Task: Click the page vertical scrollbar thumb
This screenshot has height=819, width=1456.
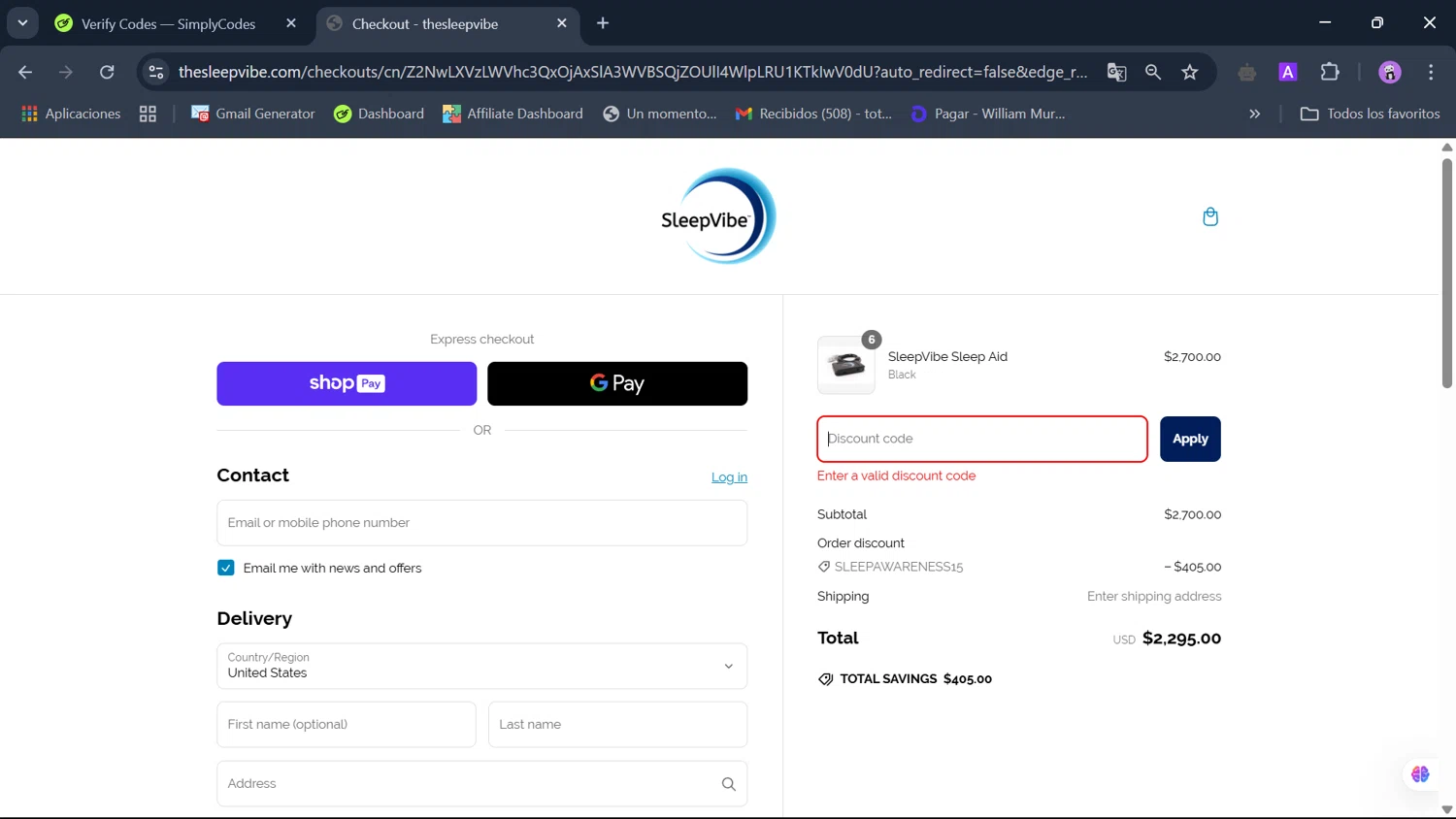Action: (x=1446, y=272)
